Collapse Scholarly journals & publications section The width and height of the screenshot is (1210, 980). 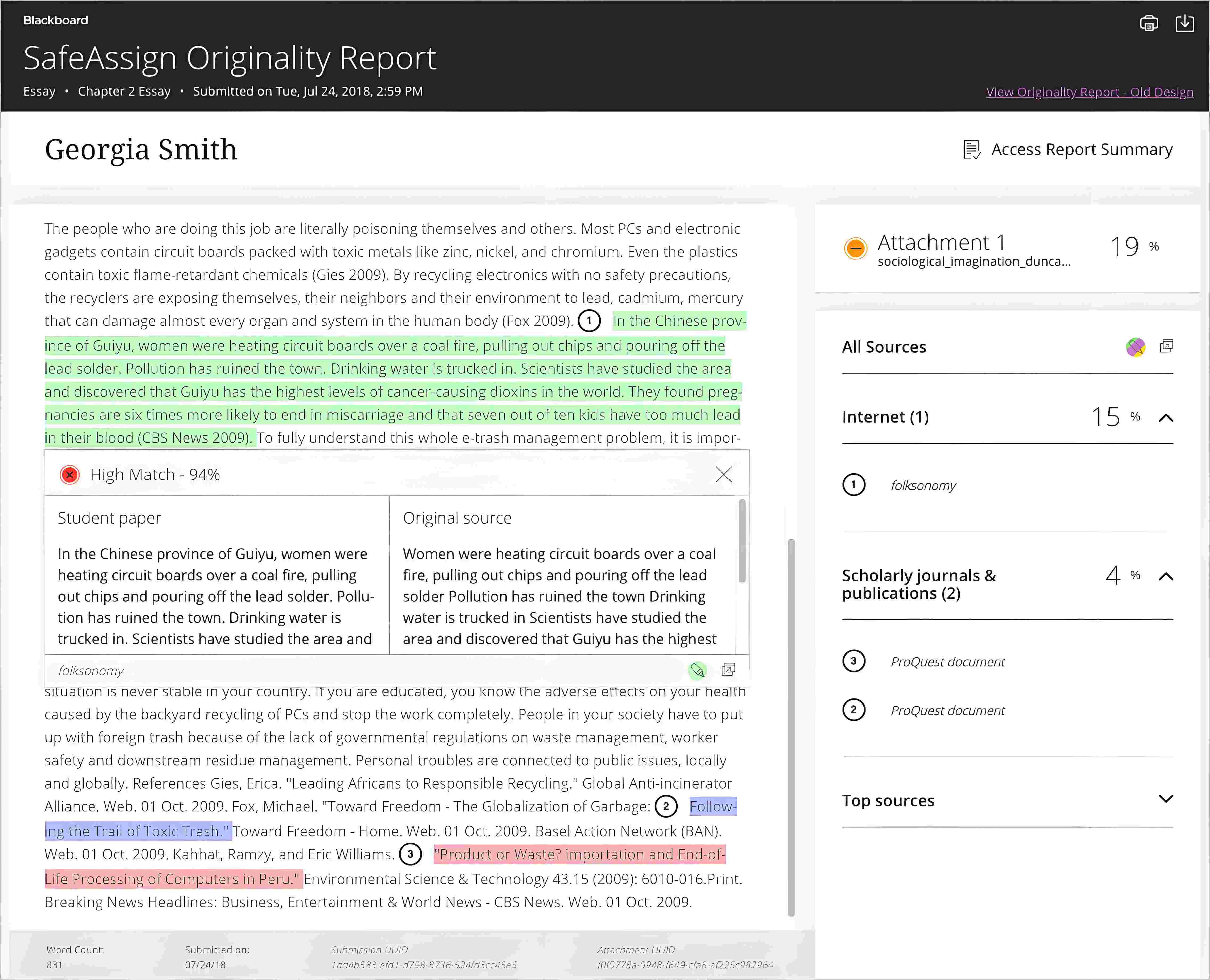[x=1166, y=576]
